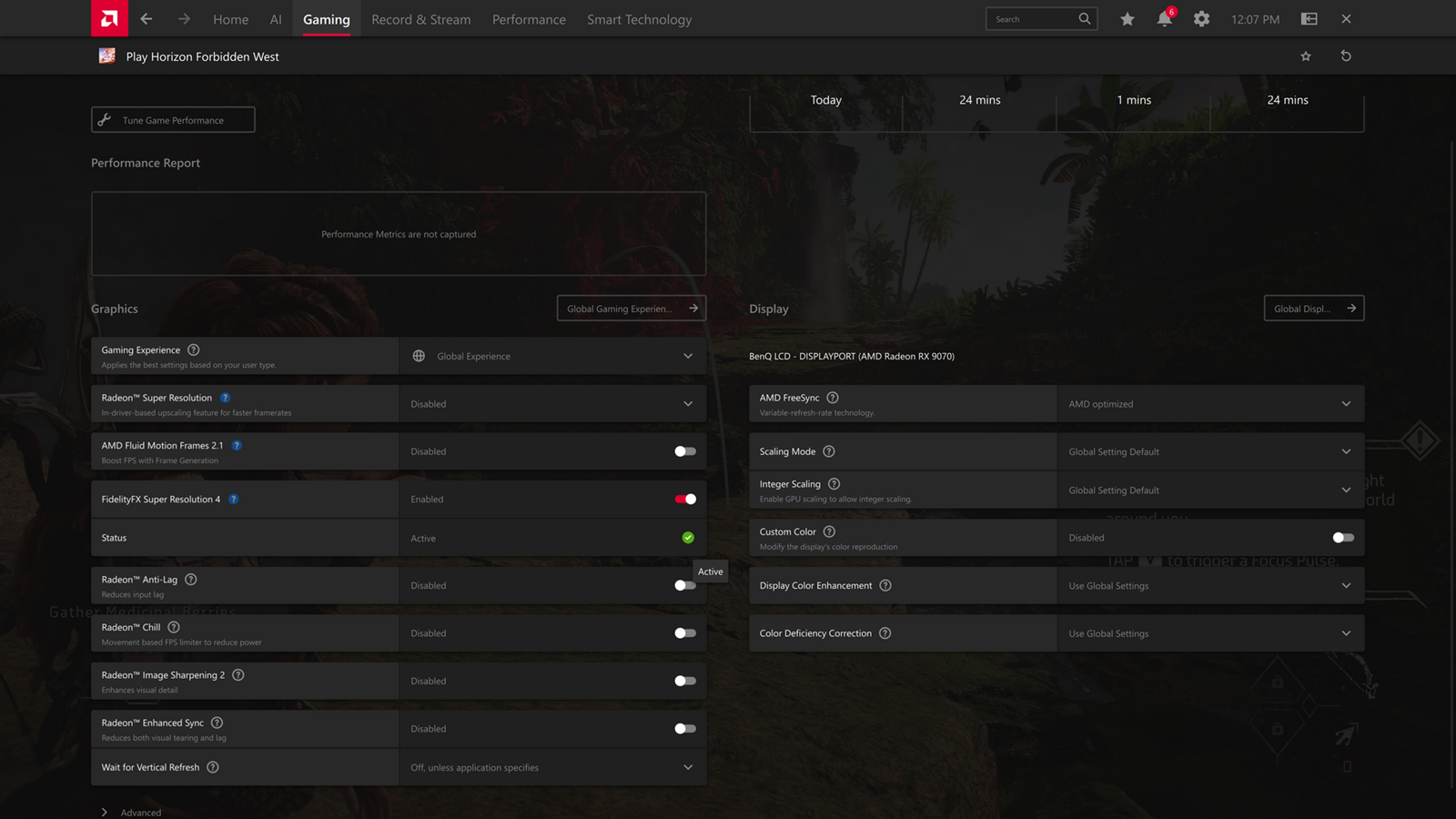Open Wait for Vertical Refresh dropdown
The width and height of the screenshot is (1456, 819).
pos(552,767)
